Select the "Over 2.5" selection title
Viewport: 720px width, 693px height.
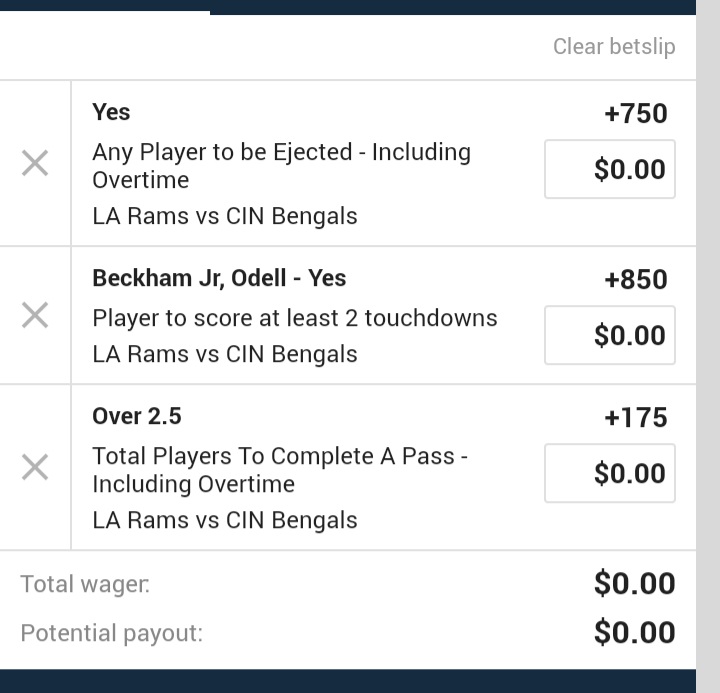137,416
